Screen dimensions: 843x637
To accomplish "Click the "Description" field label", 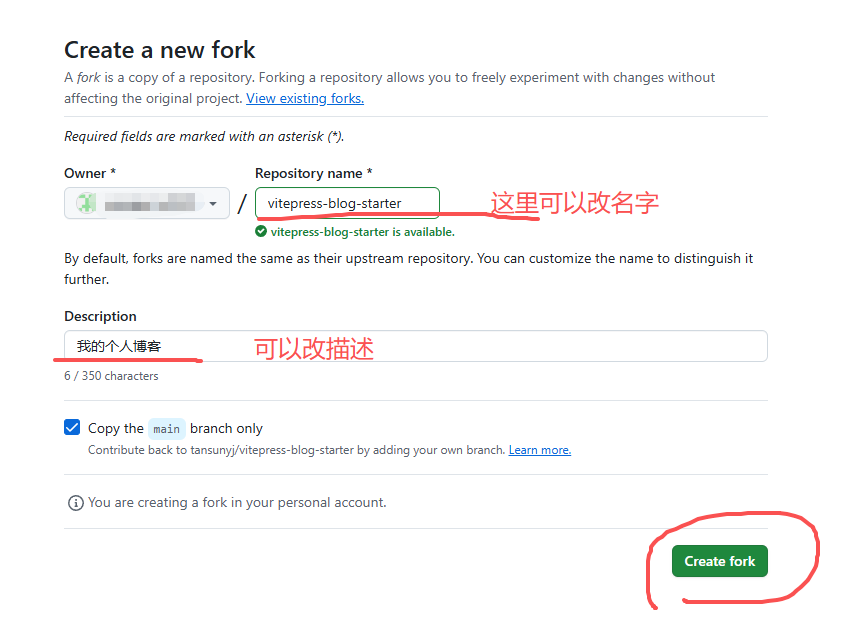I will (x=100, y=316).
